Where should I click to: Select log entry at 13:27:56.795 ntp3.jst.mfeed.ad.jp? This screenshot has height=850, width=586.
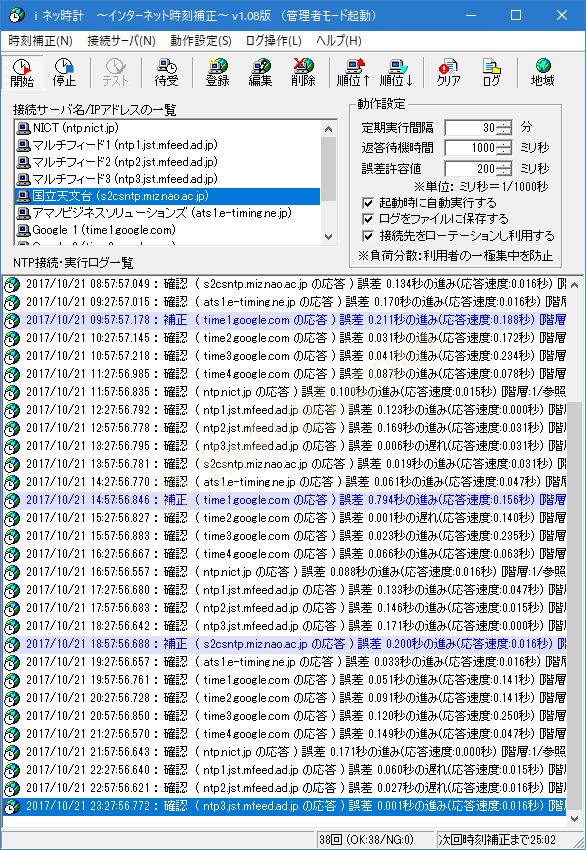285,446
